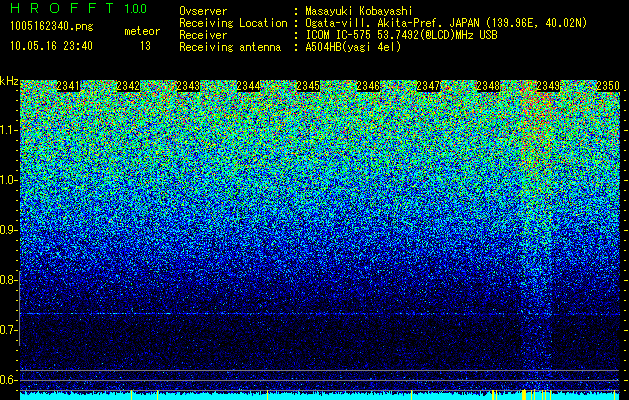Click the time marker 2350

608,86
